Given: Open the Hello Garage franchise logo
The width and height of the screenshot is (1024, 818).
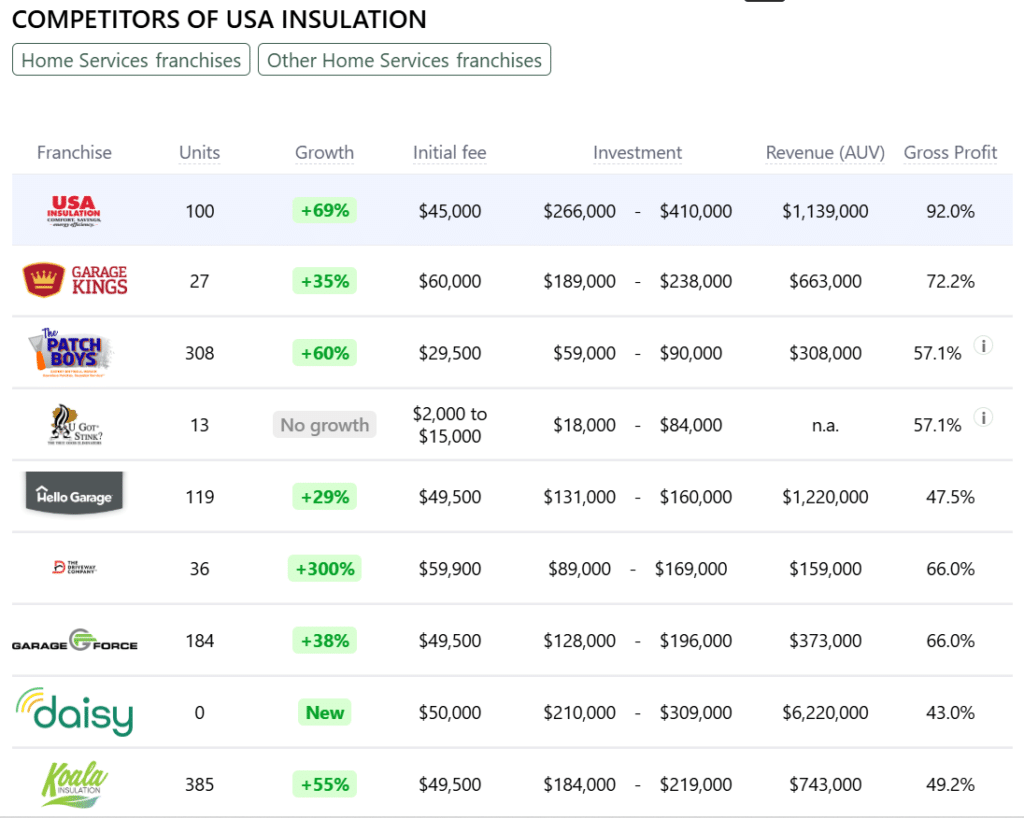Looking at the screenshot, I should pos(74,493).
